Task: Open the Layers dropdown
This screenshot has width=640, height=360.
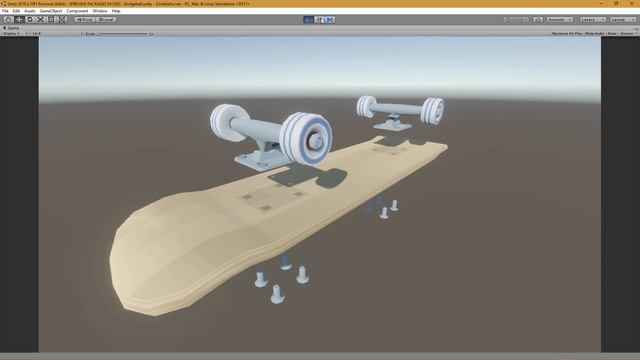Action: point(593,20)
